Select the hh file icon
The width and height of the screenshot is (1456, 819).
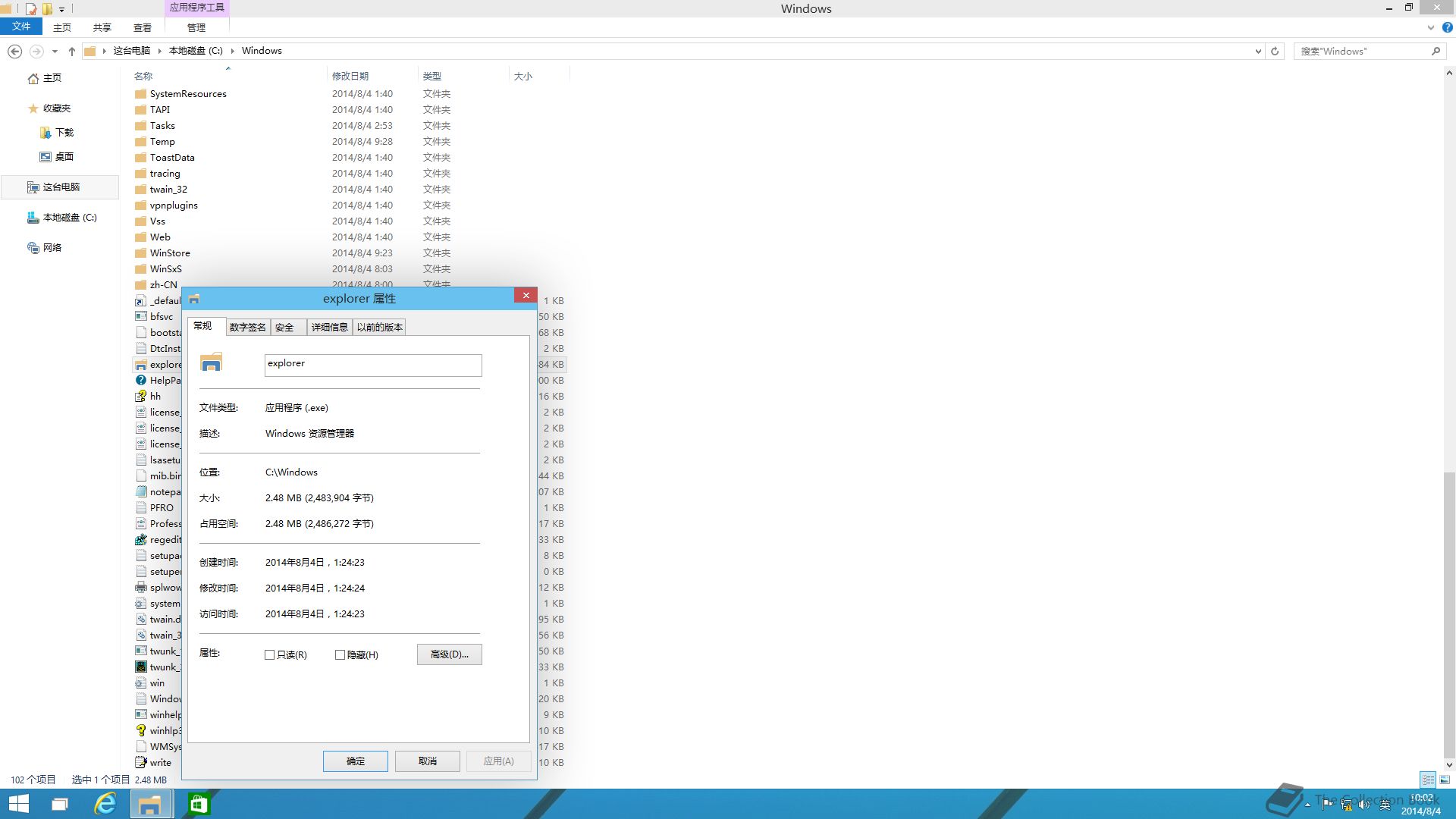[140, 397]
